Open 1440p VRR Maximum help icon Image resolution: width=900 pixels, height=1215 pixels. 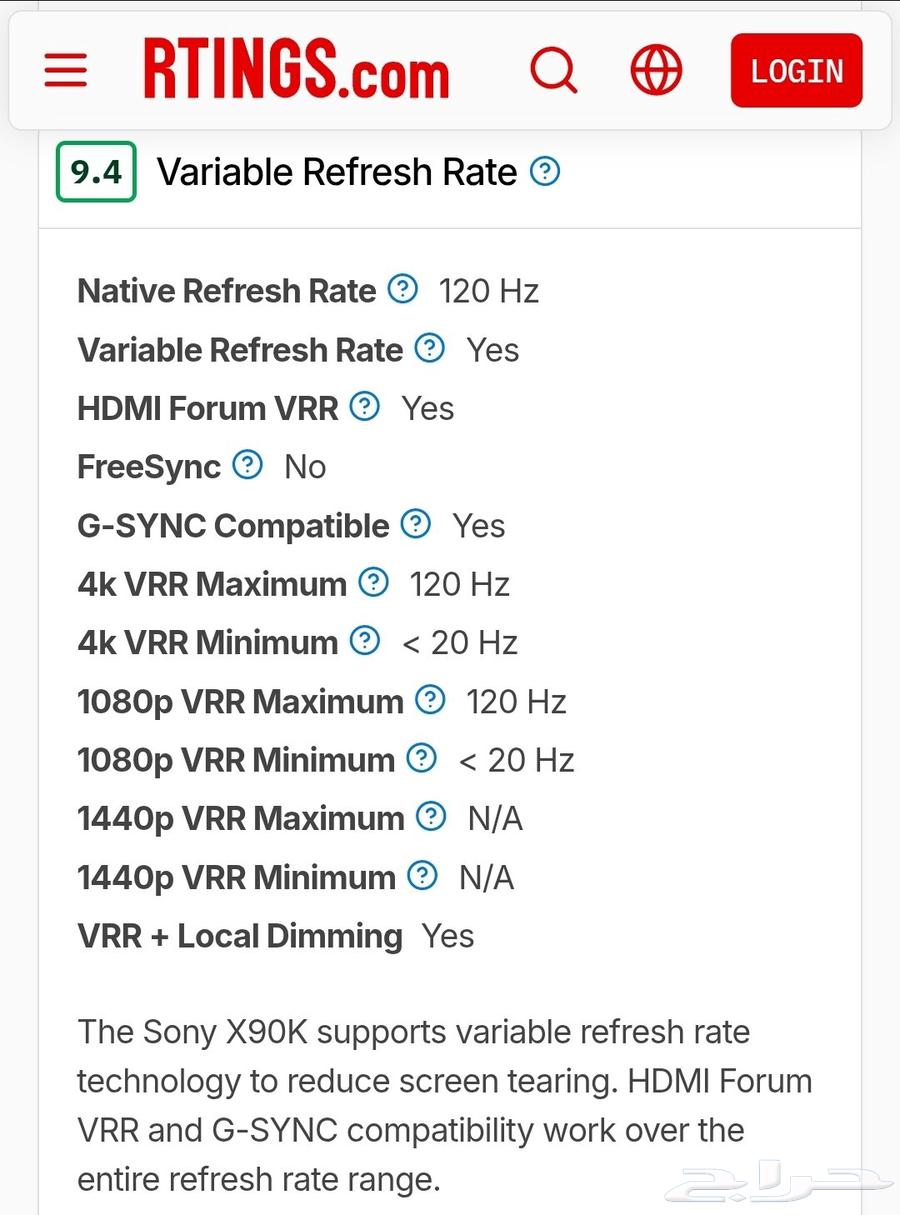431,817
